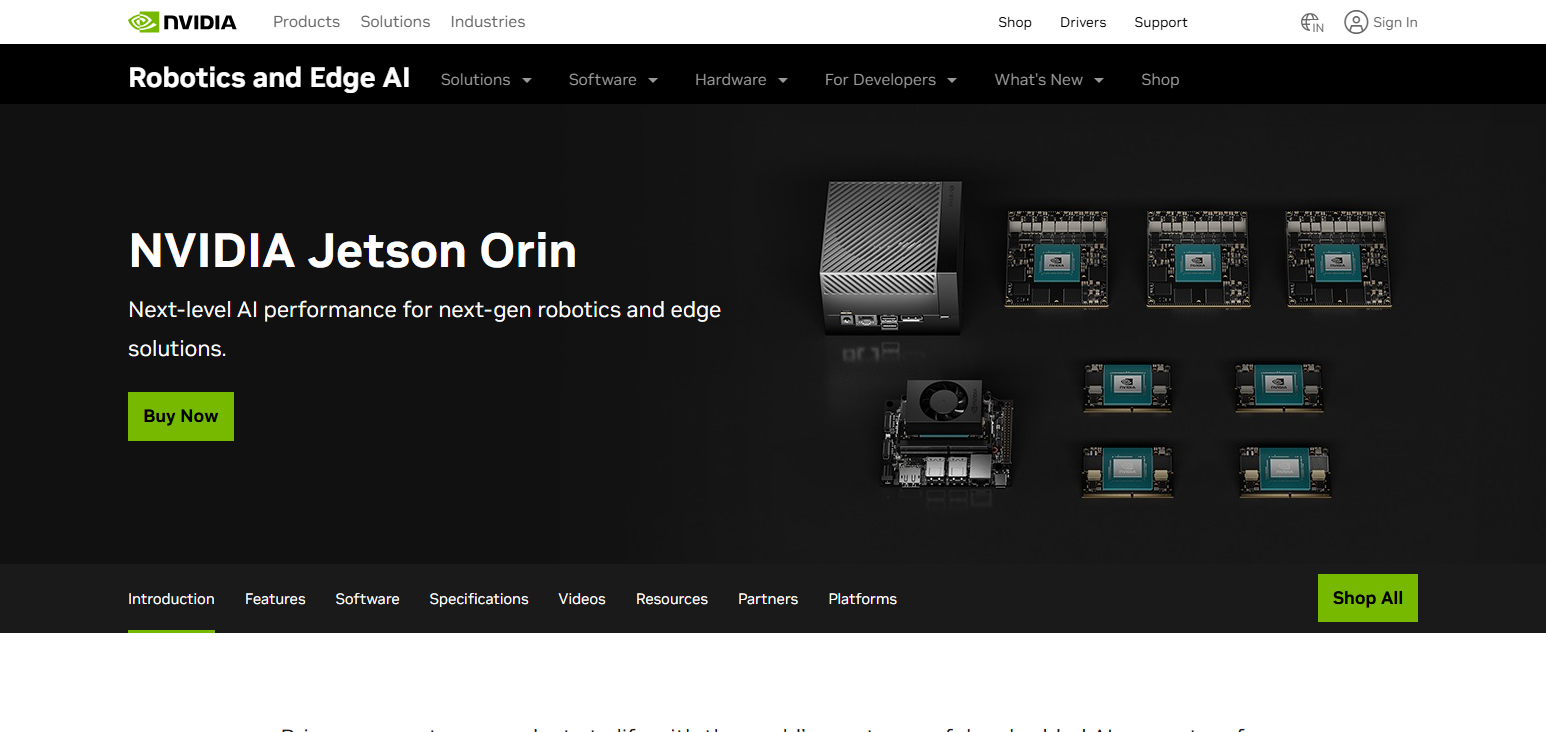Expand the What's New dropdown
This screenshot has height=732, width=1546.
coord(1049,80)
